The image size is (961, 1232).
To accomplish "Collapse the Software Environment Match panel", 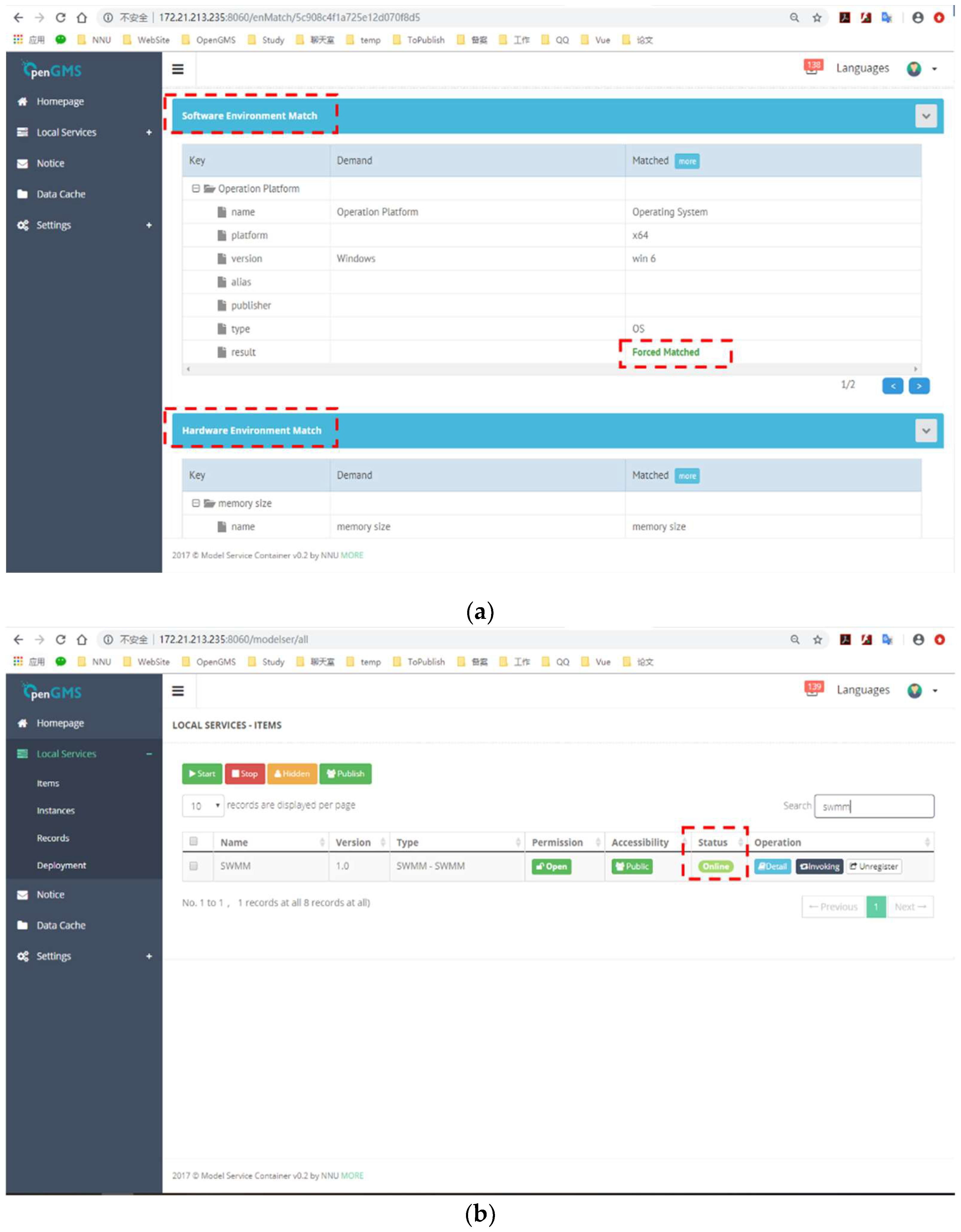I will pos(925,116).
